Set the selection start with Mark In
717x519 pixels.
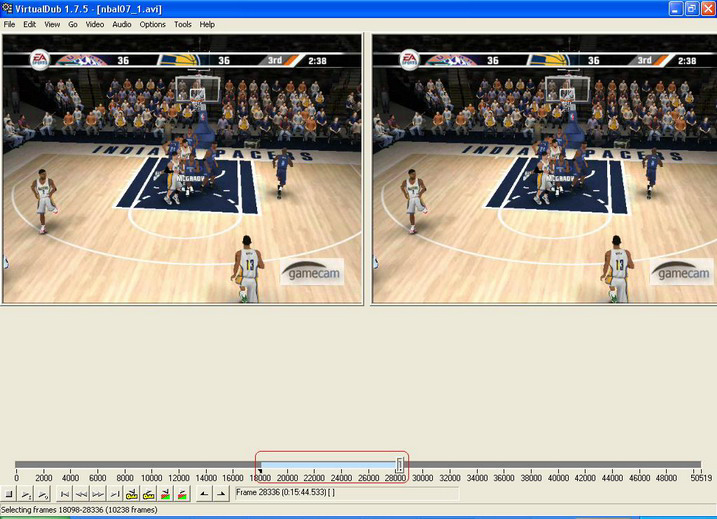(204, 494)
